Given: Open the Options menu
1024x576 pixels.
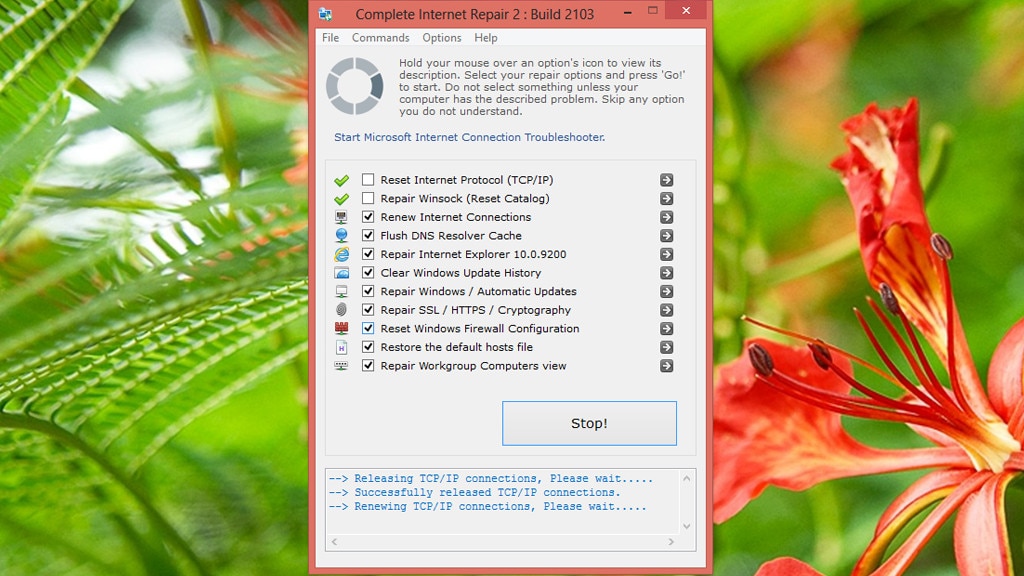Looking at the screenshot, I should point(441,38).
